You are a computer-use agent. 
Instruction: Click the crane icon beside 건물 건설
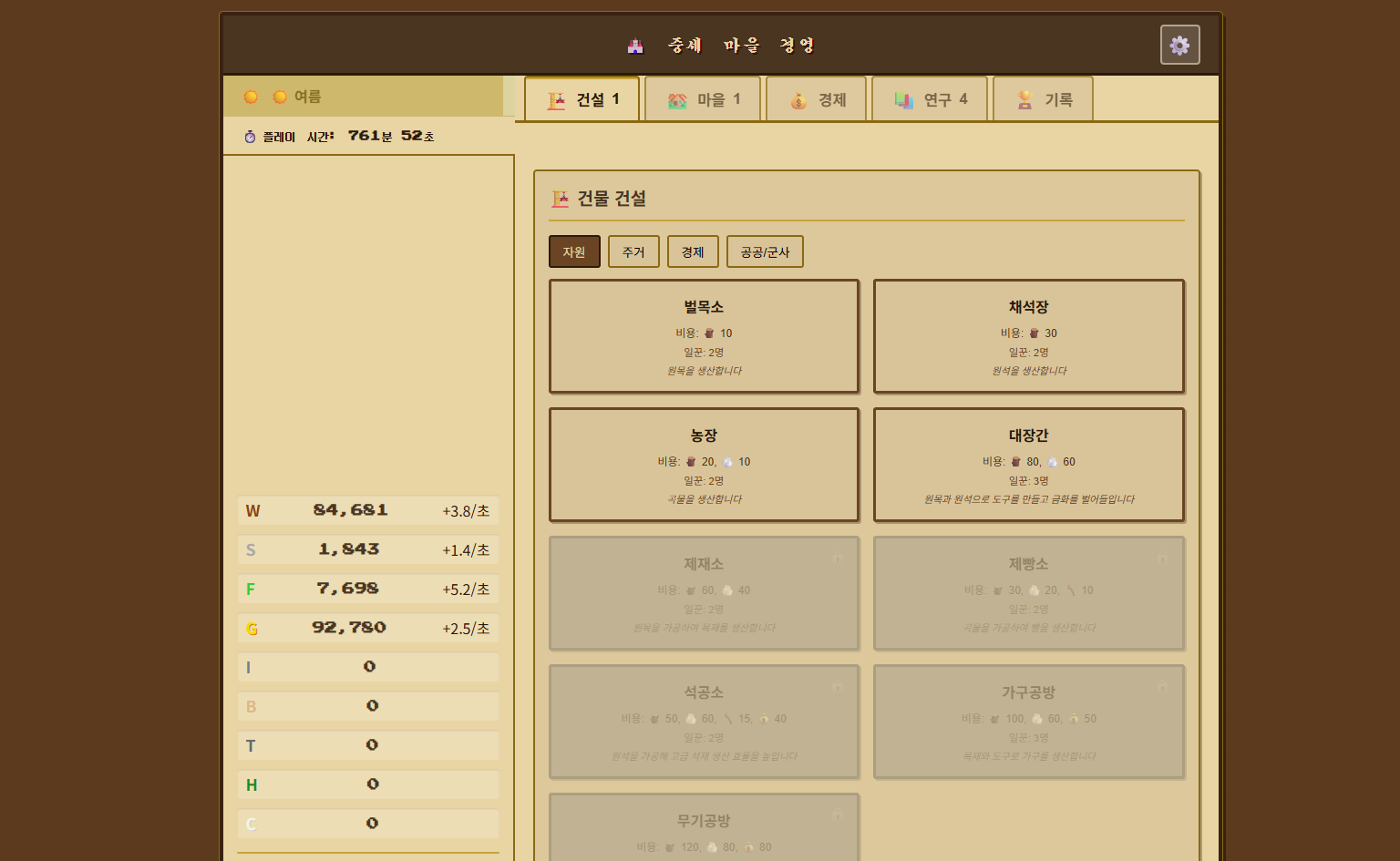tap(560, 199)
